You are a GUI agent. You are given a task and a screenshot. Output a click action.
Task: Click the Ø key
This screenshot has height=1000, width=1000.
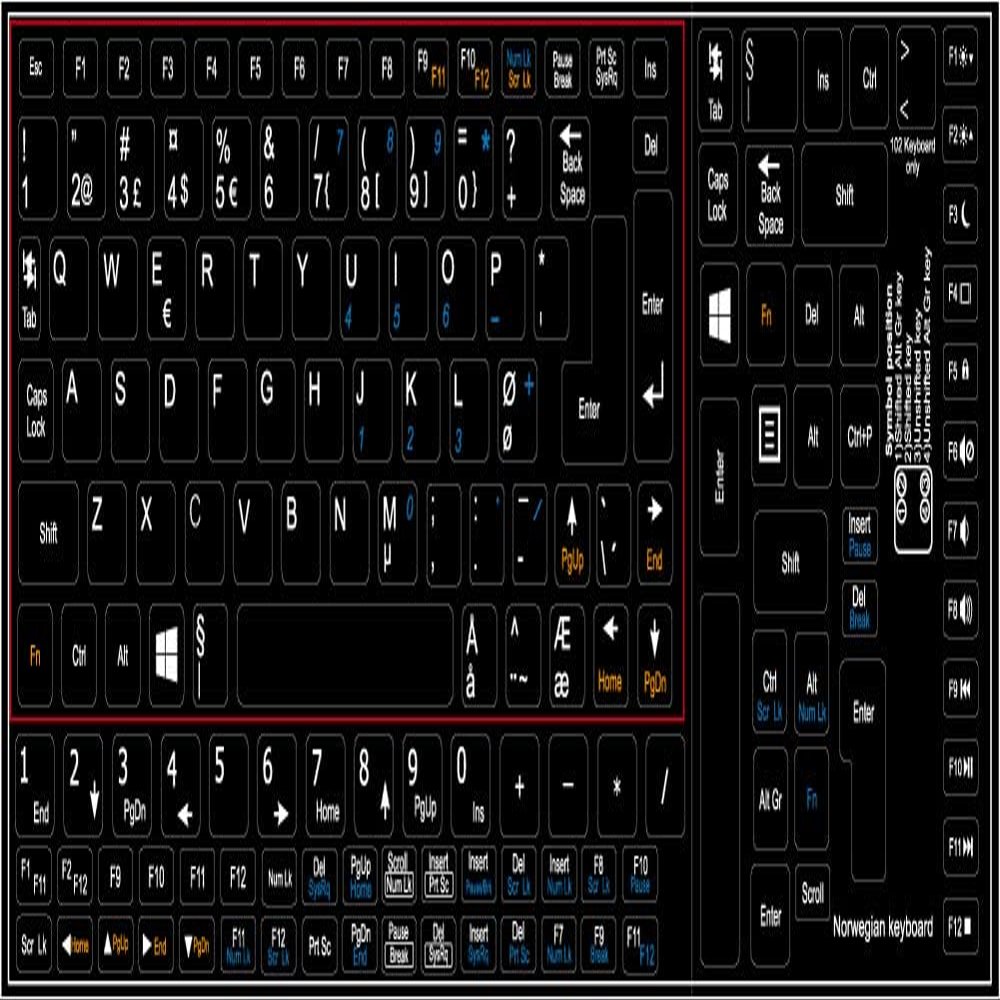point(517,410)
